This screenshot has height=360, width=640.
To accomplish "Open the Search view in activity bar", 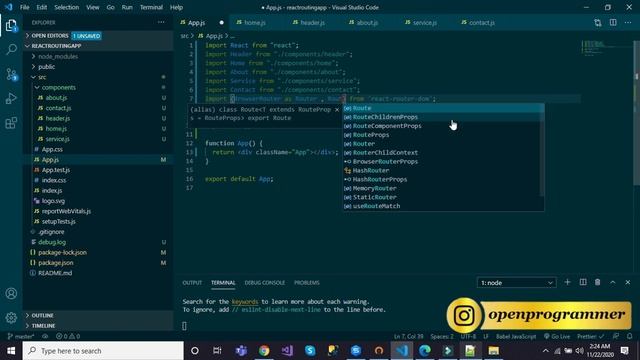I will coord(11,50).
